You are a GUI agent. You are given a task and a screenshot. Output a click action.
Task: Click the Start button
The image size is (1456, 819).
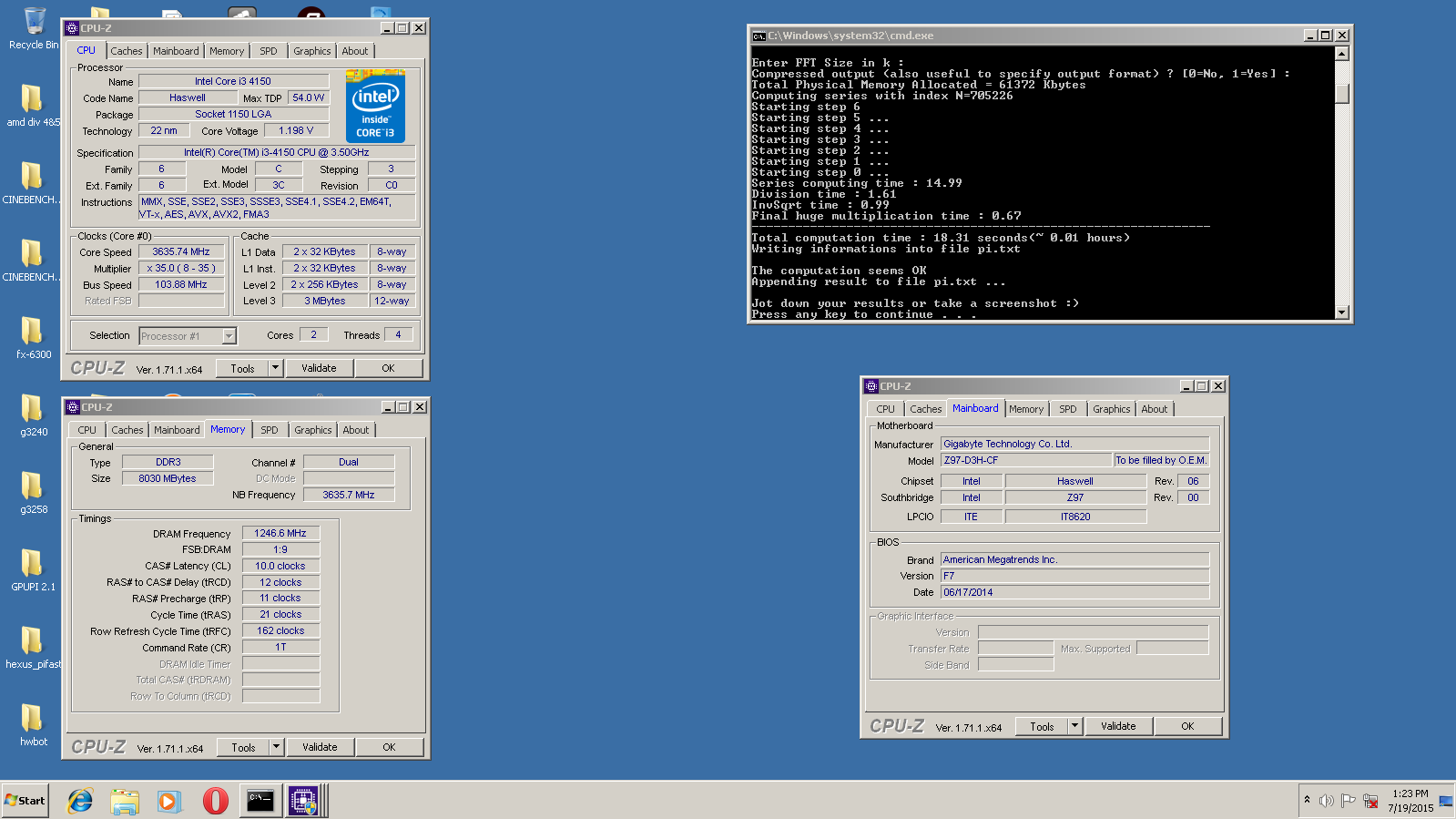pos(25,801)
